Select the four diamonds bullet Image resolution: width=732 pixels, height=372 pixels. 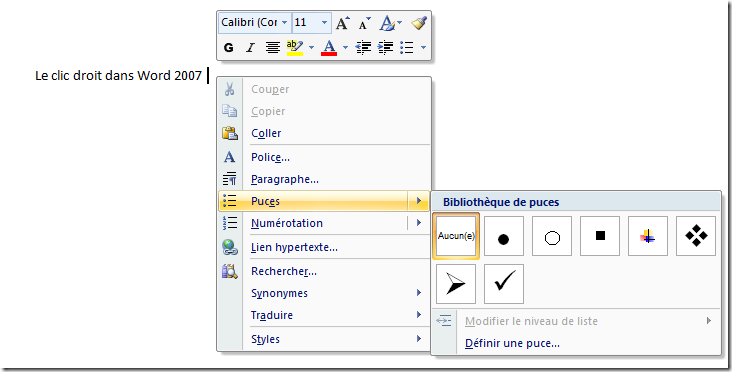(x=696, y=236)
